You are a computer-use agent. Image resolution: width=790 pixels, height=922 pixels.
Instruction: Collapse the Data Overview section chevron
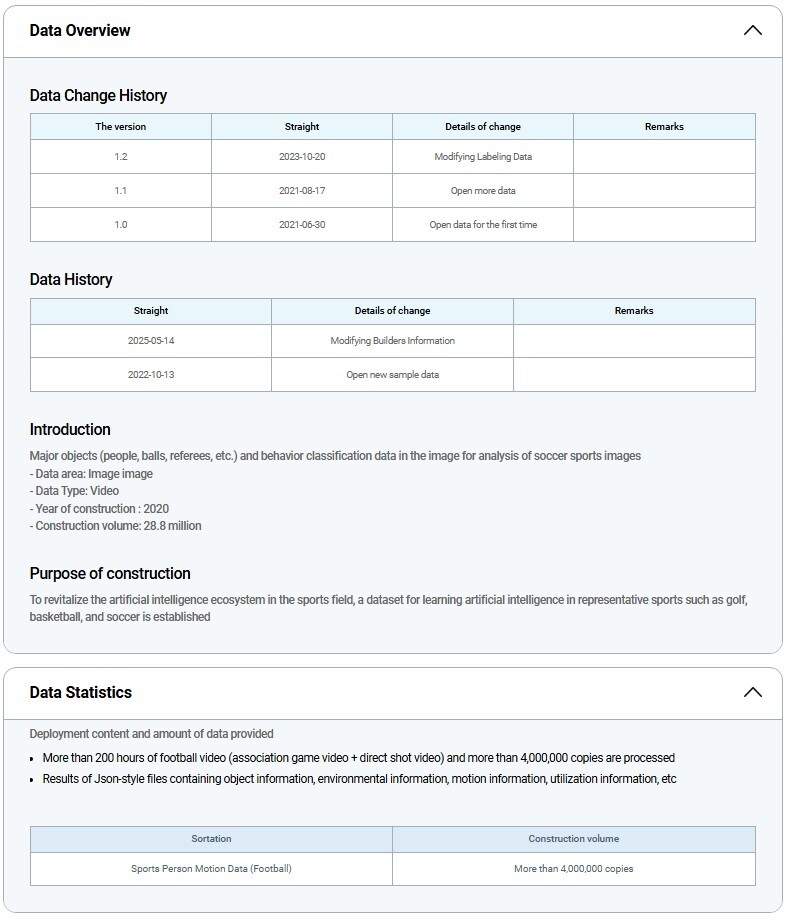(752, 31)
